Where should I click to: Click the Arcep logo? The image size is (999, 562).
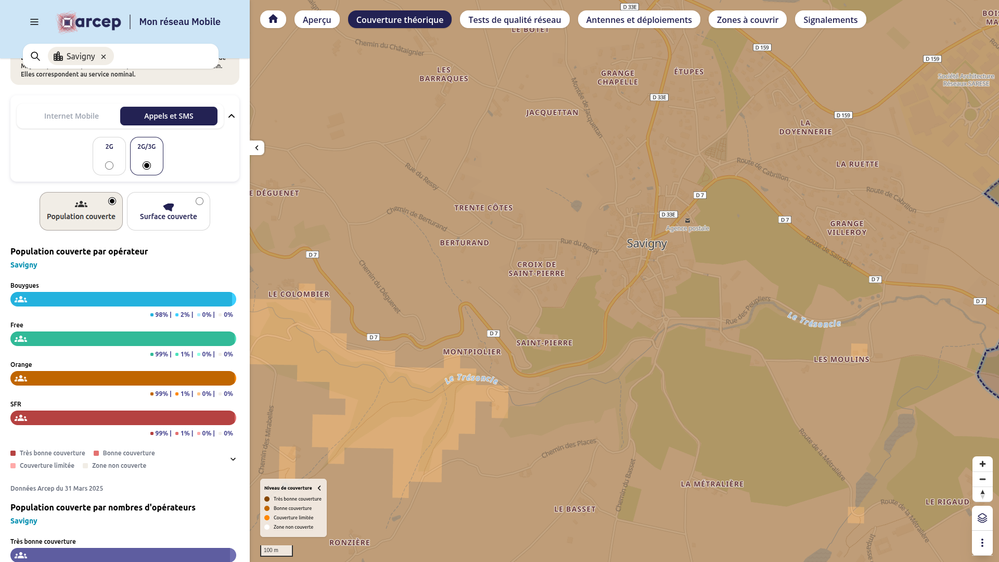coord(90,22)
